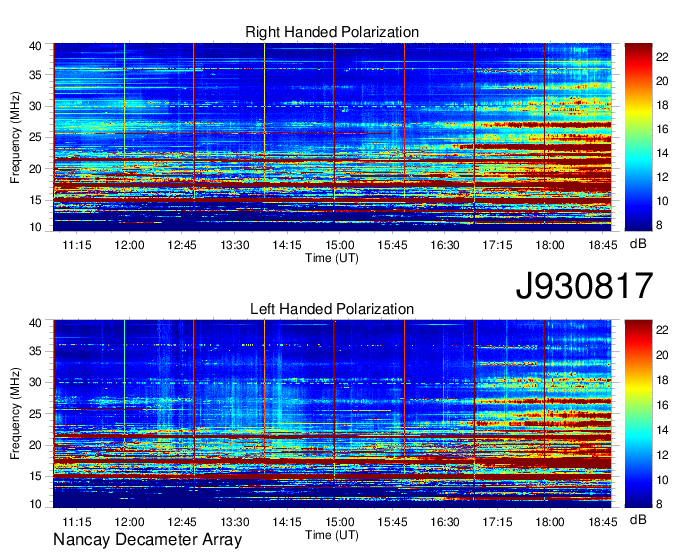Click the 10 MHz tick of Right Handed plot
The height and width of the screenshot is (552, 680).
pos(35,227)
